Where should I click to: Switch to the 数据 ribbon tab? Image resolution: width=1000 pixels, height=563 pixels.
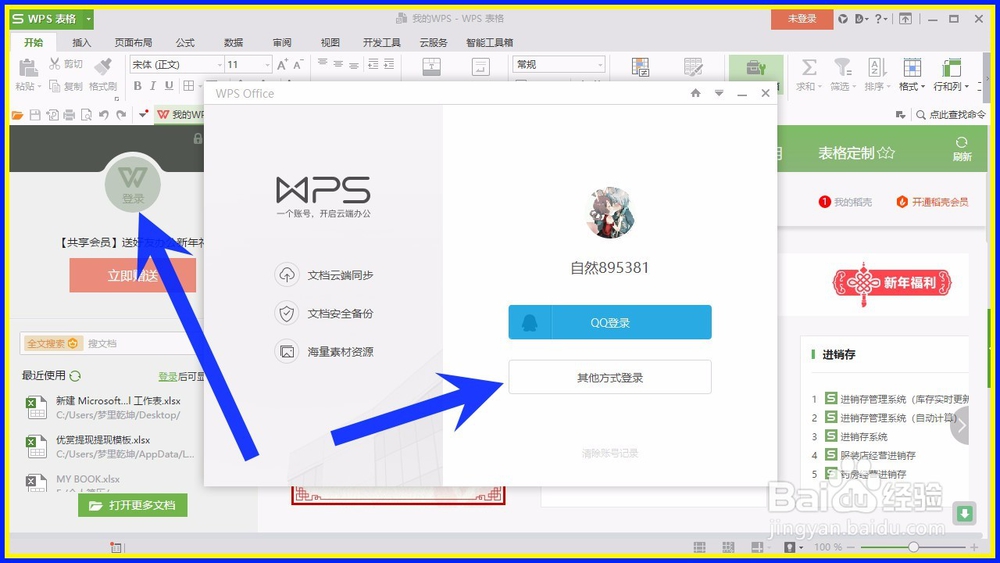(233, 43)
